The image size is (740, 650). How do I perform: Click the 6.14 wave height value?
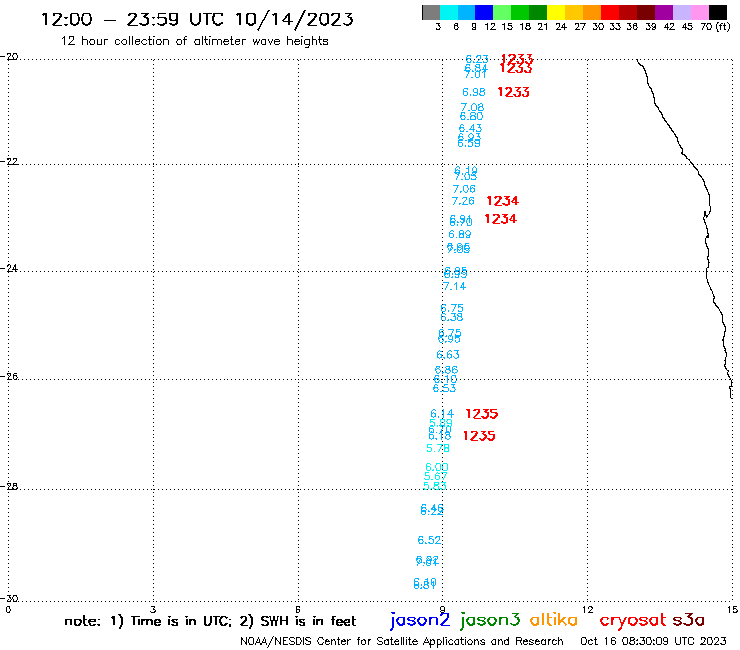pyautogui.click(x=442, y=414)
